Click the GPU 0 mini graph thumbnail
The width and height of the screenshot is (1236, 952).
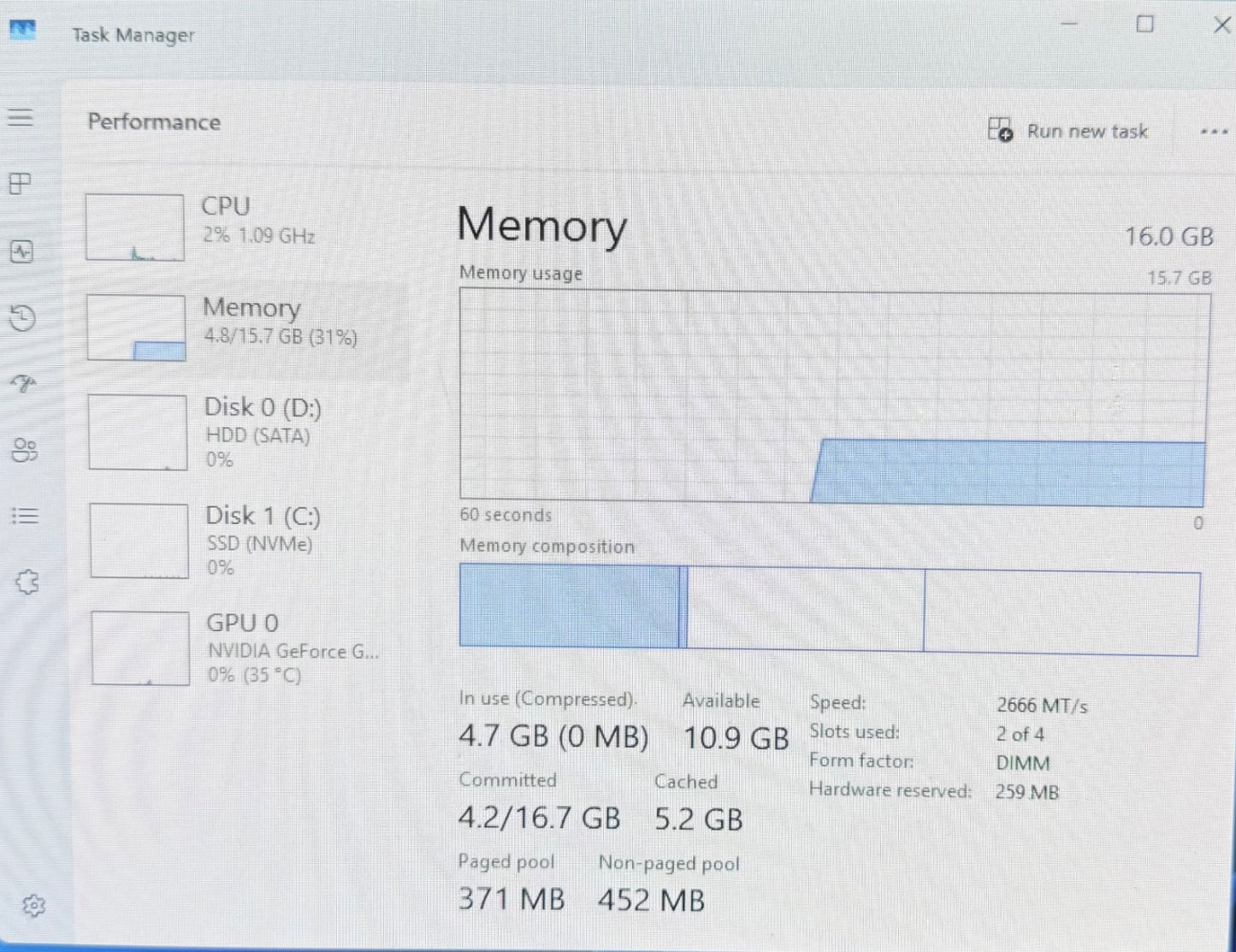(140, 648)
